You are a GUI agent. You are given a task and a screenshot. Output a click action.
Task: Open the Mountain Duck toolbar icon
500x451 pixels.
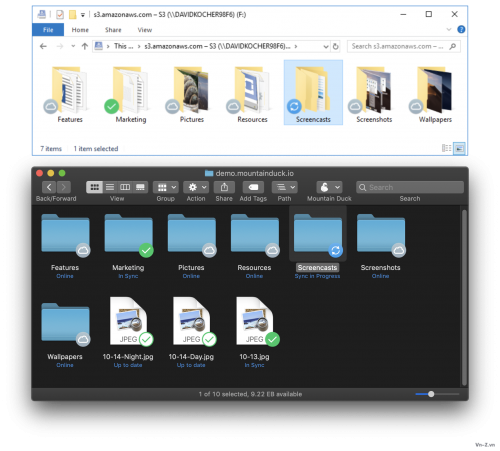tap(329, 187)
